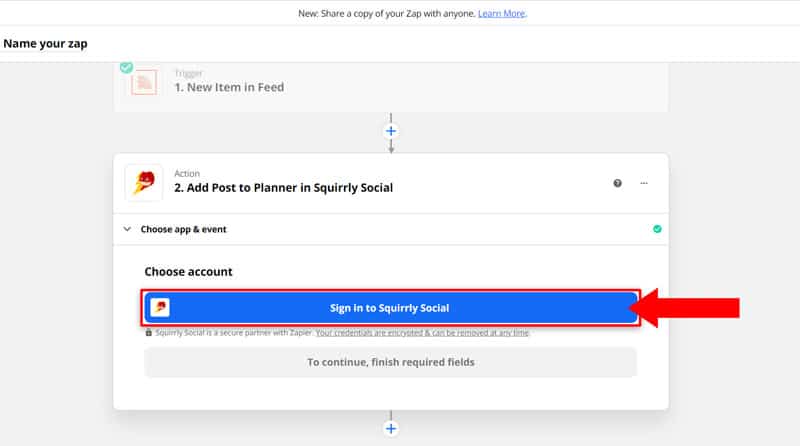Open the credentials are encrypted link
Screen dimensions: 800x446
[x=422, y=333]
